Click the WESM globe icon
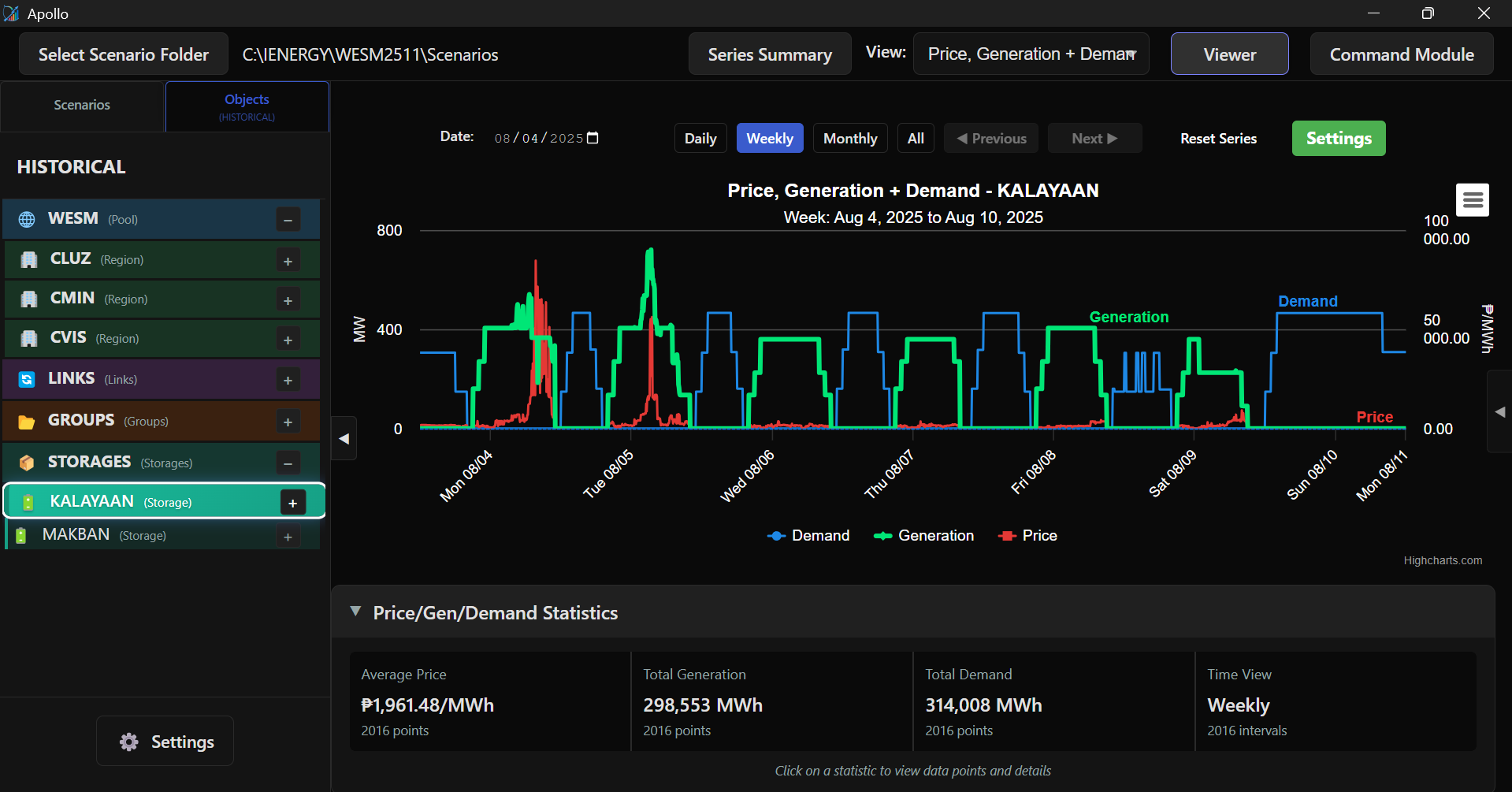This screenshot has height=792, width=1512. [x=27, y=219]
